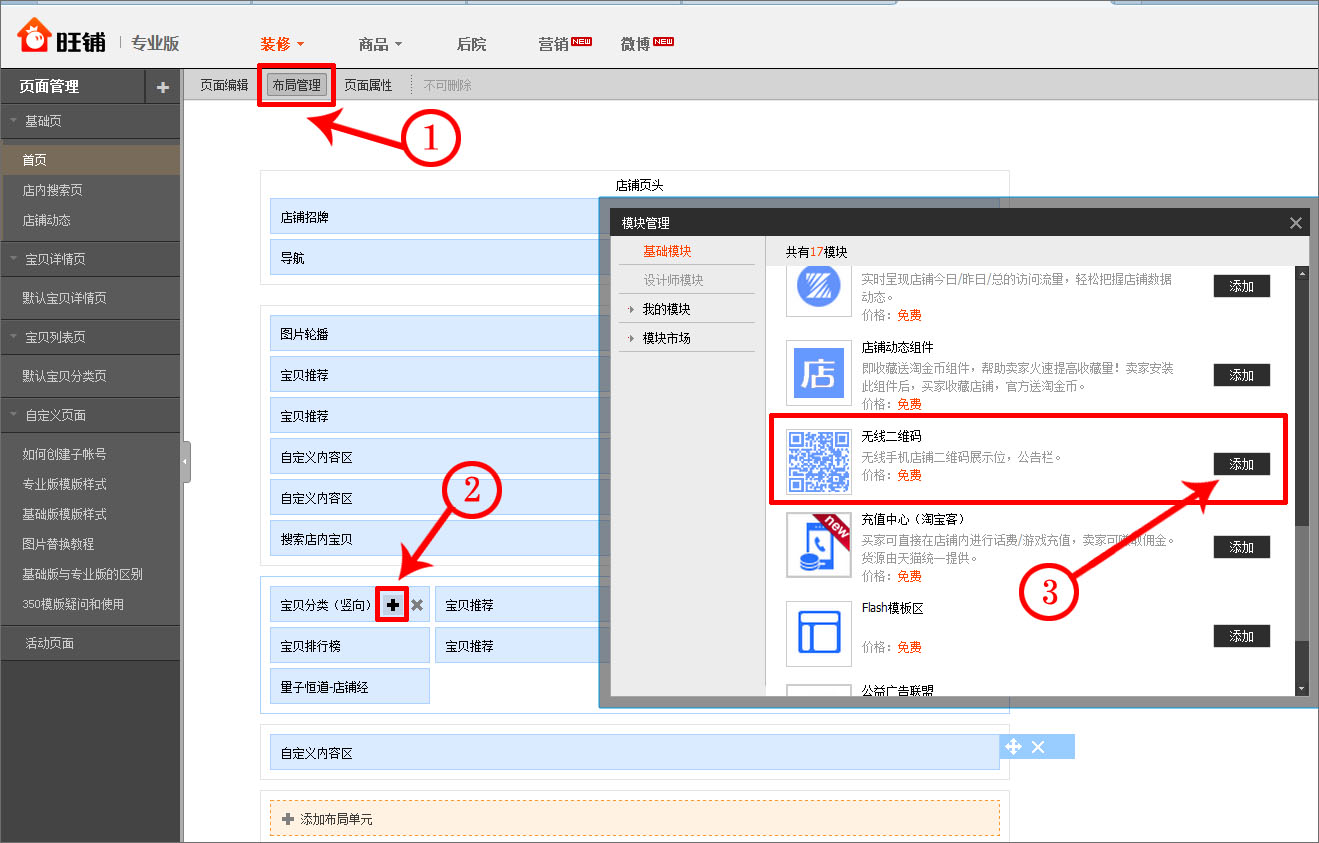This screenshot has height=843, width=1319.
Task: Click the 共有17模块 count text
Action: click(816, 252)
